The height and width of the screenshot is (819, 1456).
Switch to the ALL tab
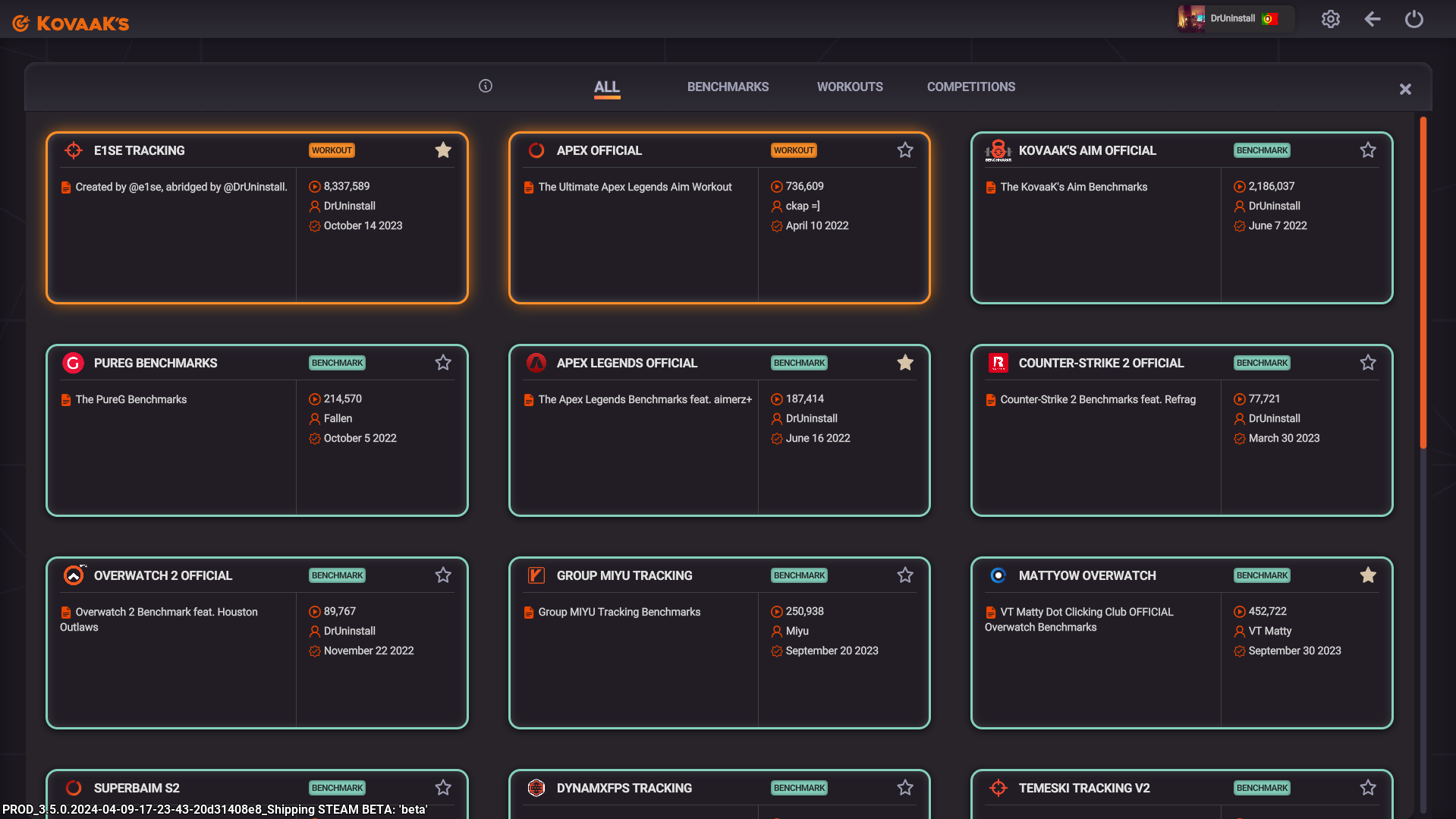pyautogui.click(x=606, y=87)
